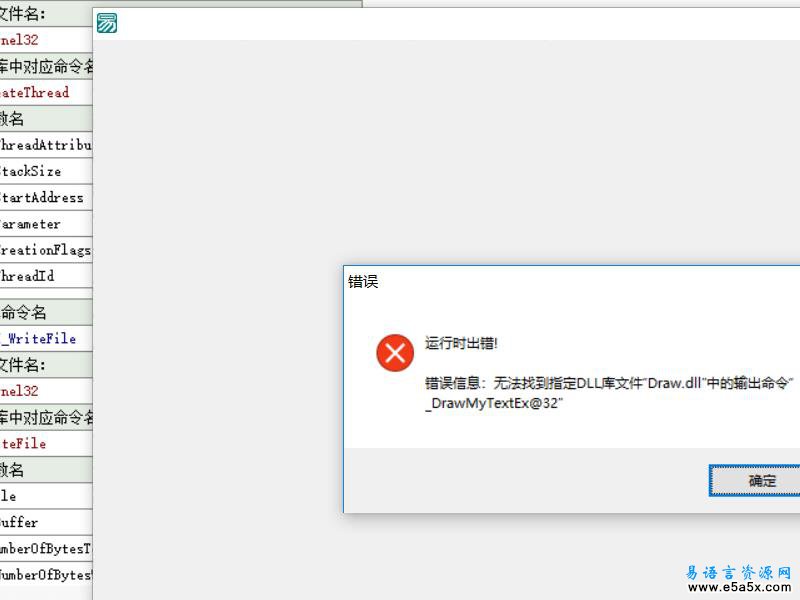
Task: Select the uffer parameter row
Action: coord(46,522)
